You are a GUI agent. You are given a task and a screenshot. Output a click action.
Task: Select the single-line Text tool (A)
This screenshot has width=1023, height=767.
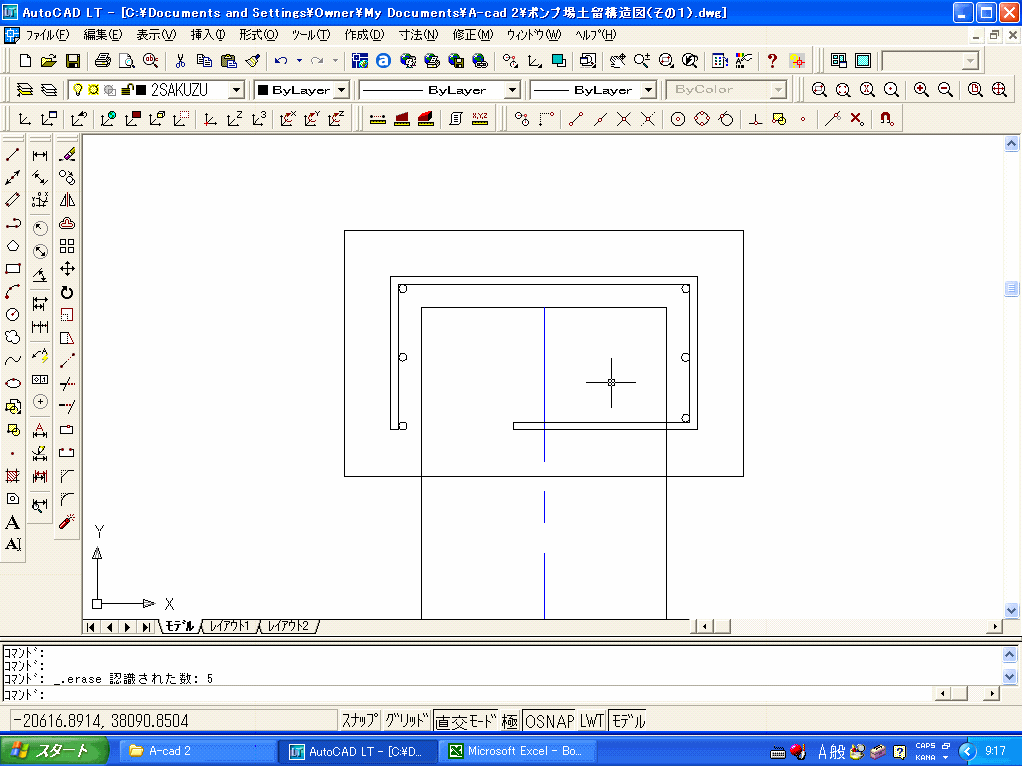click(x=12, y=522)
